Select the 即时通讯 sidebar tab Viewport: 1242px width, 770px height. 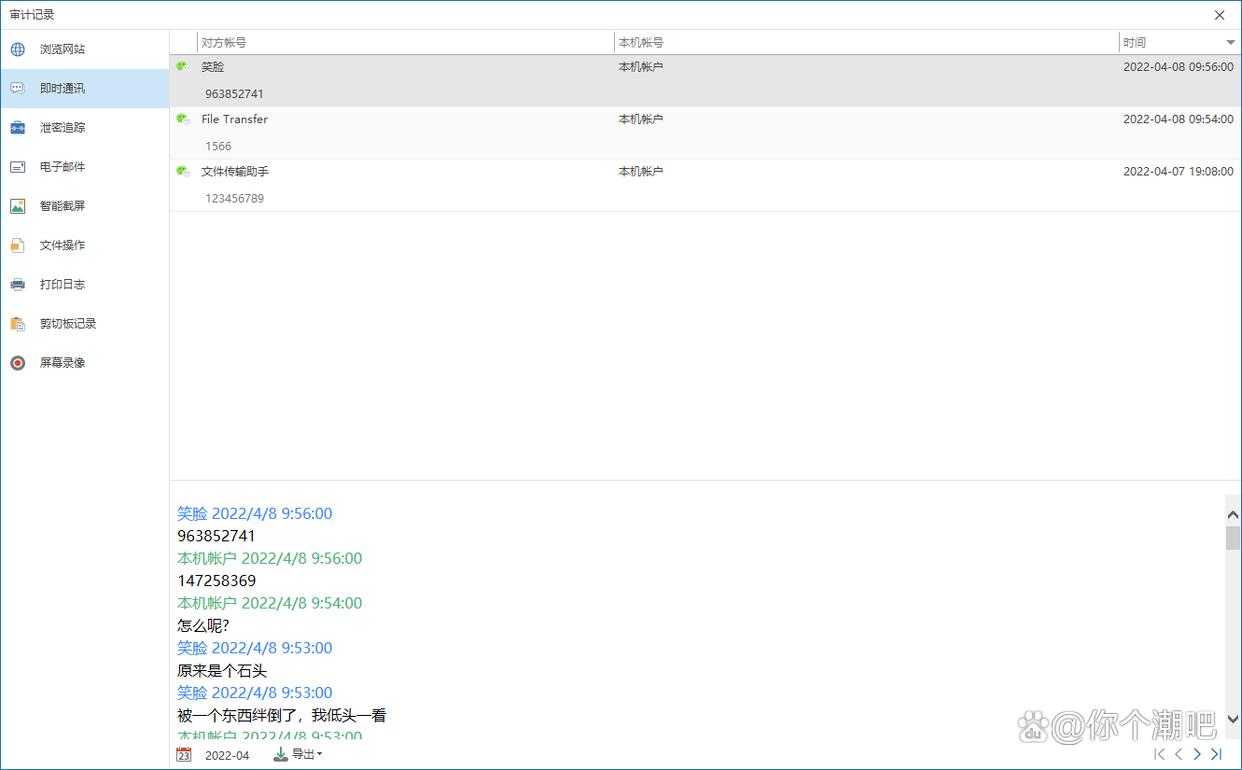pos(84,88)
